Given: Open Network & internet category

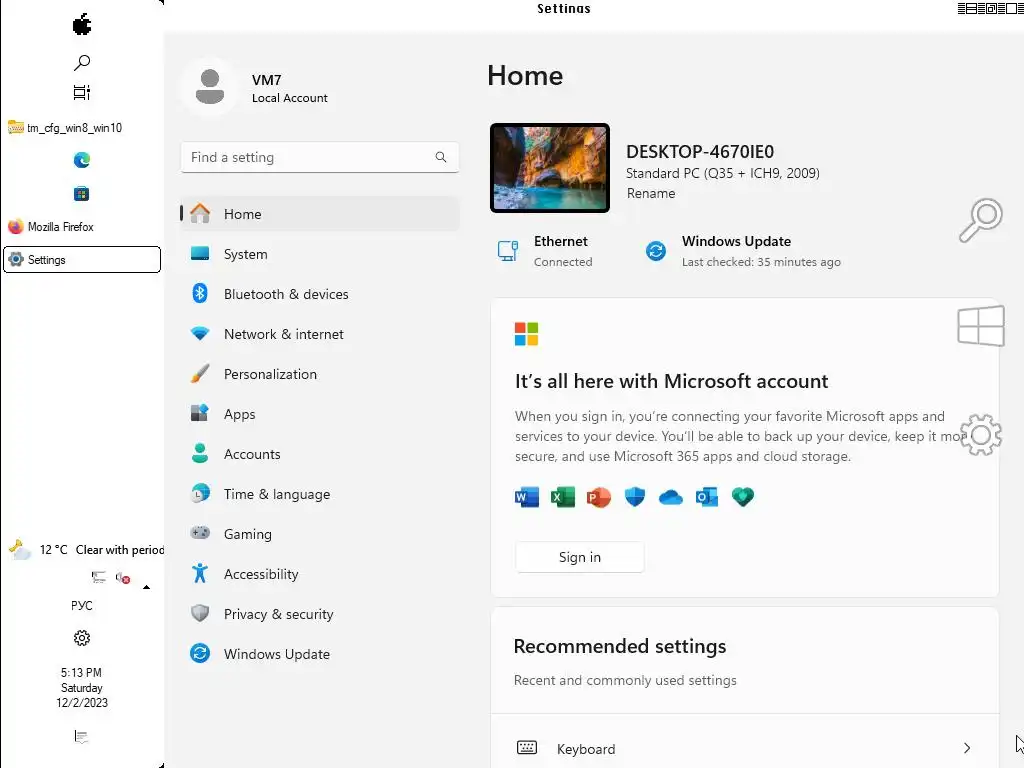Looking at the screenshot, I should 319,334.
